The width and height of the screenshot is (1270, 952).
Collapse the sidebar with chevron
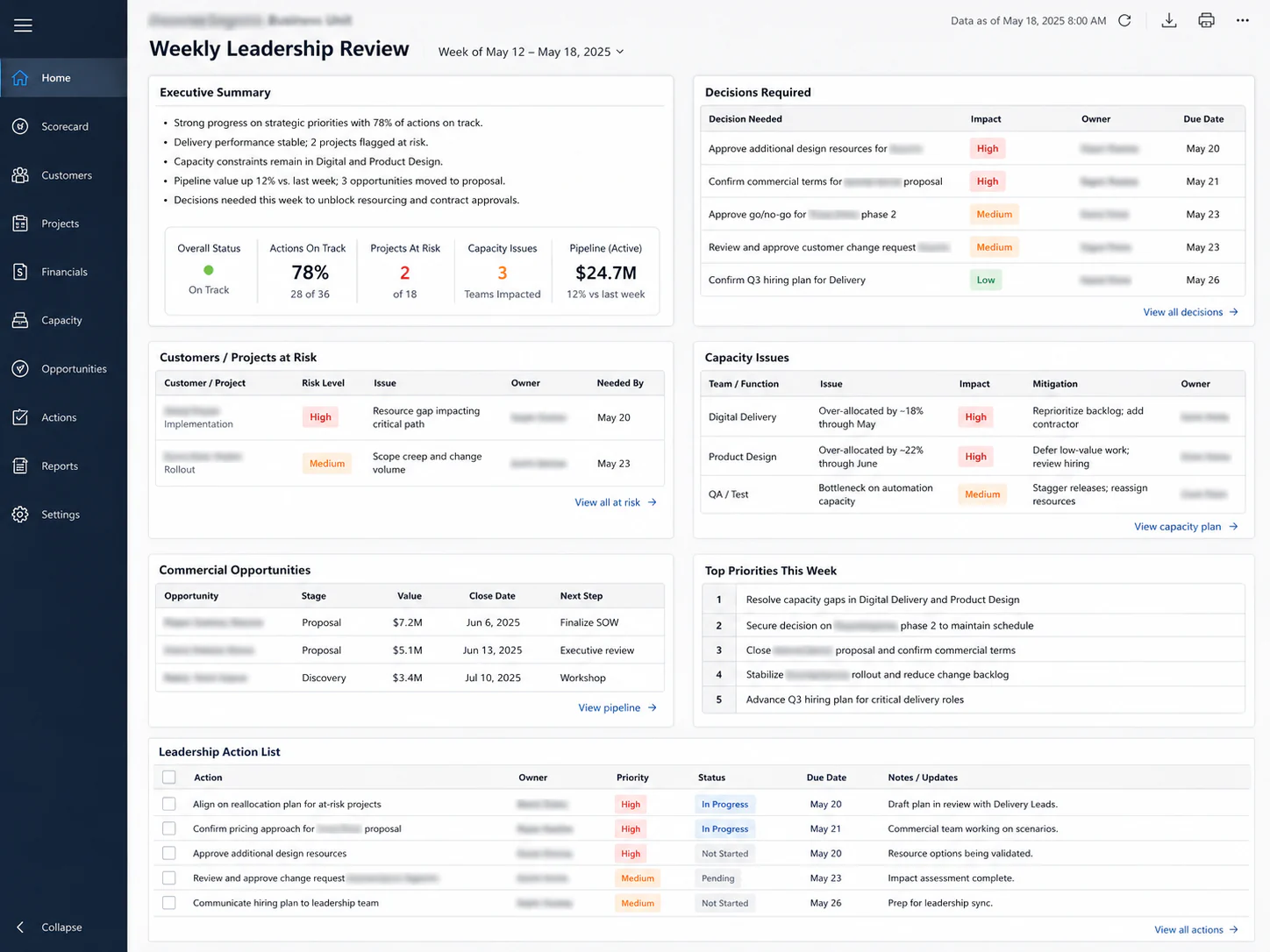(20, 927)
